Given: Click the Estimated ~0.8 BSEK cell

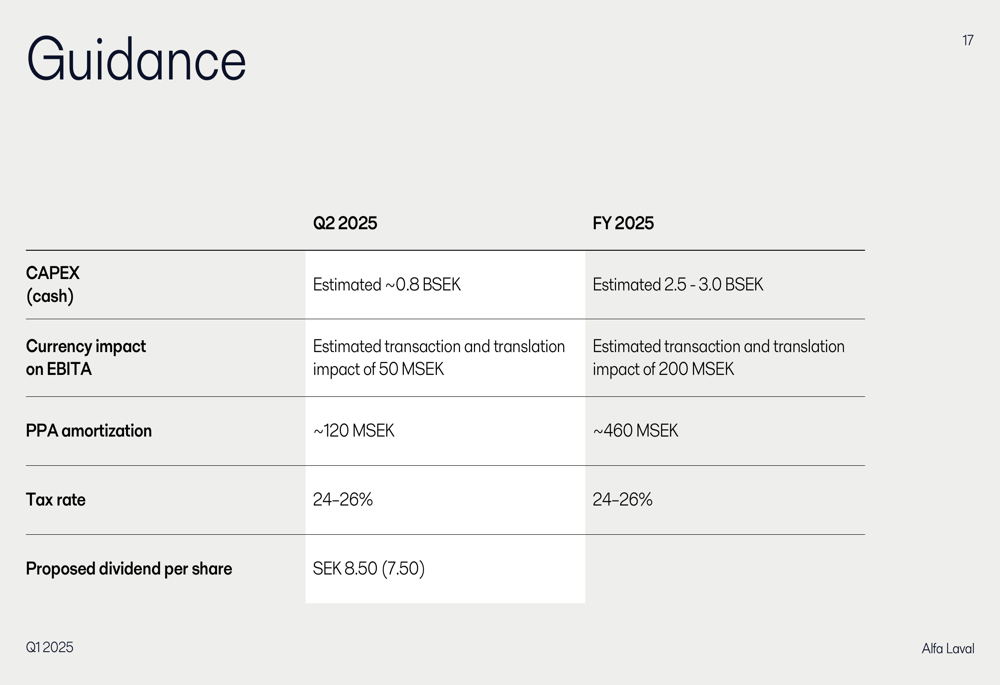Looking at the screenshot, I should click(387, 285).
